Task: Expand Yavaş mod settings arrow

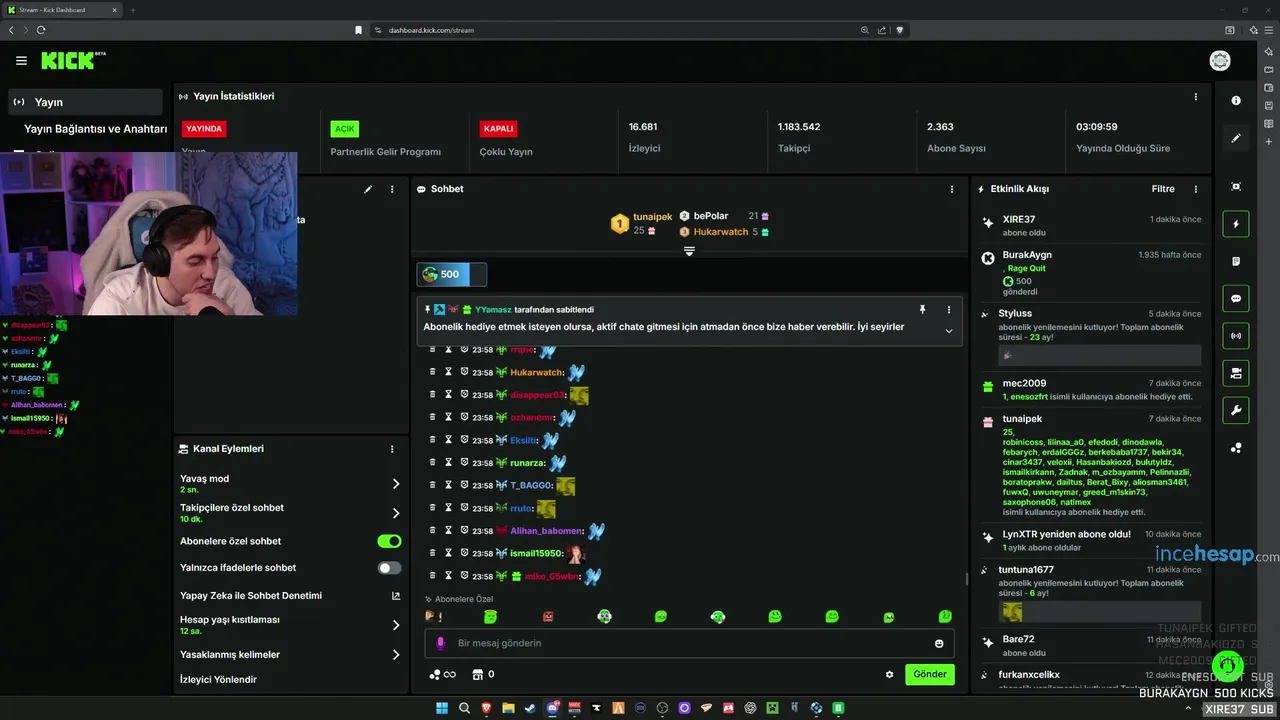Action: click(x=396, y=484)
